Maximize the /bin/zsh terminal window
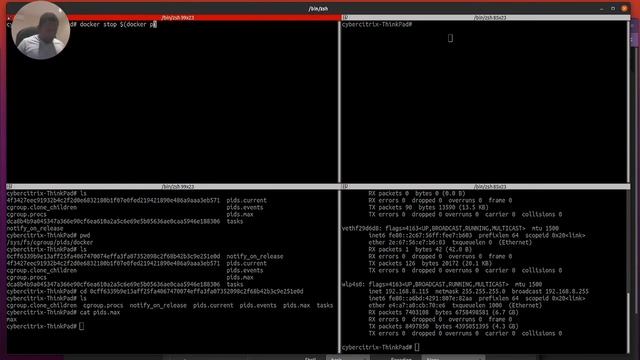Viewport: 640px width, 360px height. click(613, 8)
